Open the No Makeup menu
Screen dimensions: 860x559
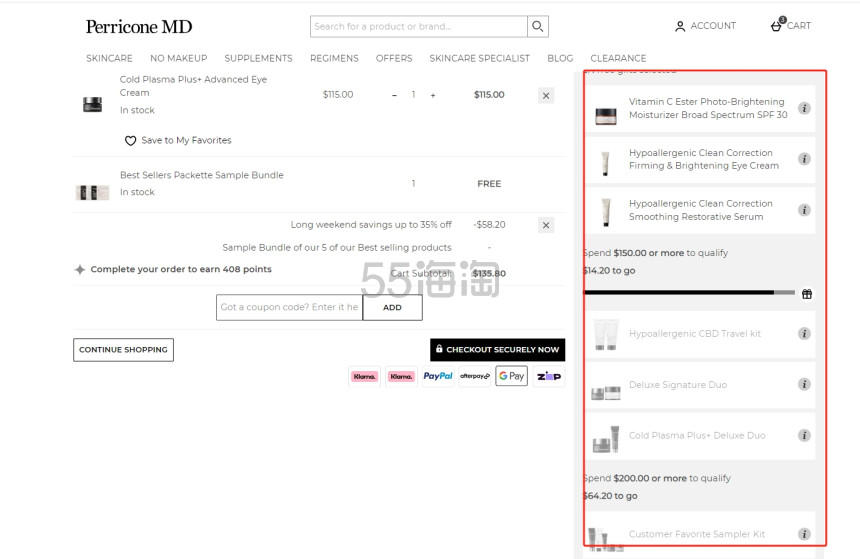pos(179,58)
